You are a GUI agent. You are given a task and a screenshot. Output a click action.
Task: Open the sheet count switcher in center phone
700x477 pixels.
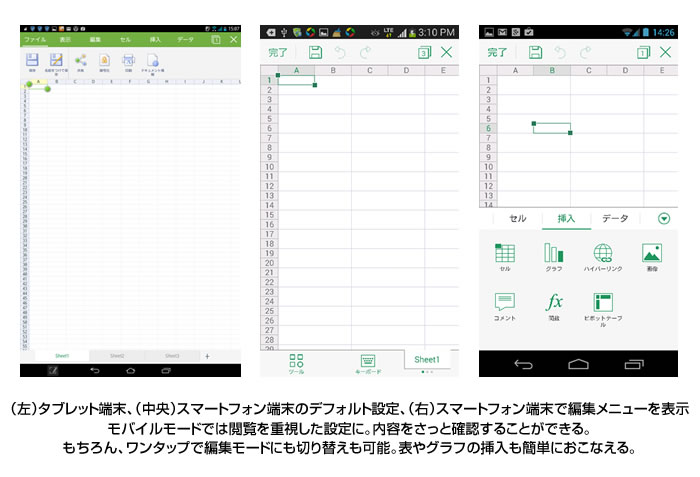pos(423,52)
